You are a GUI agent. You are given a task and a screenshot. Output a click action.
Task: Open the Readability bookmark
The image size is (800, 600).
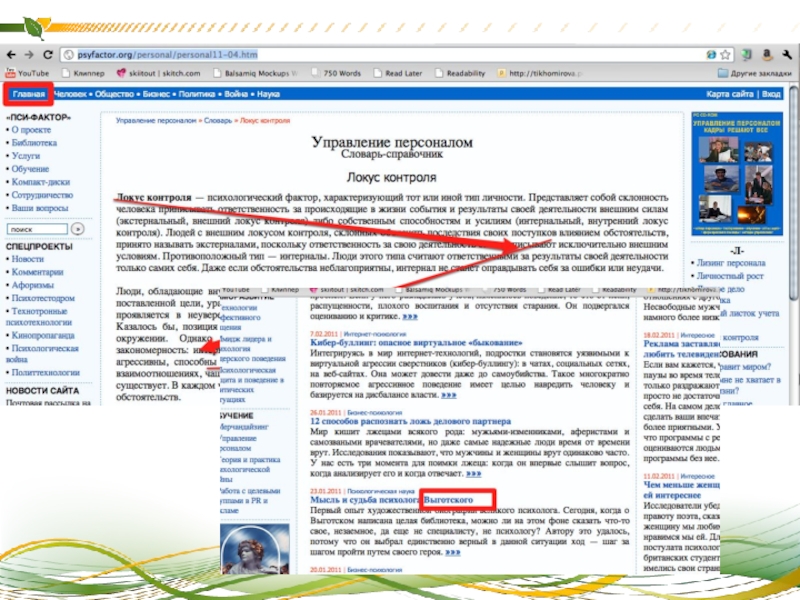pos(460,73)
